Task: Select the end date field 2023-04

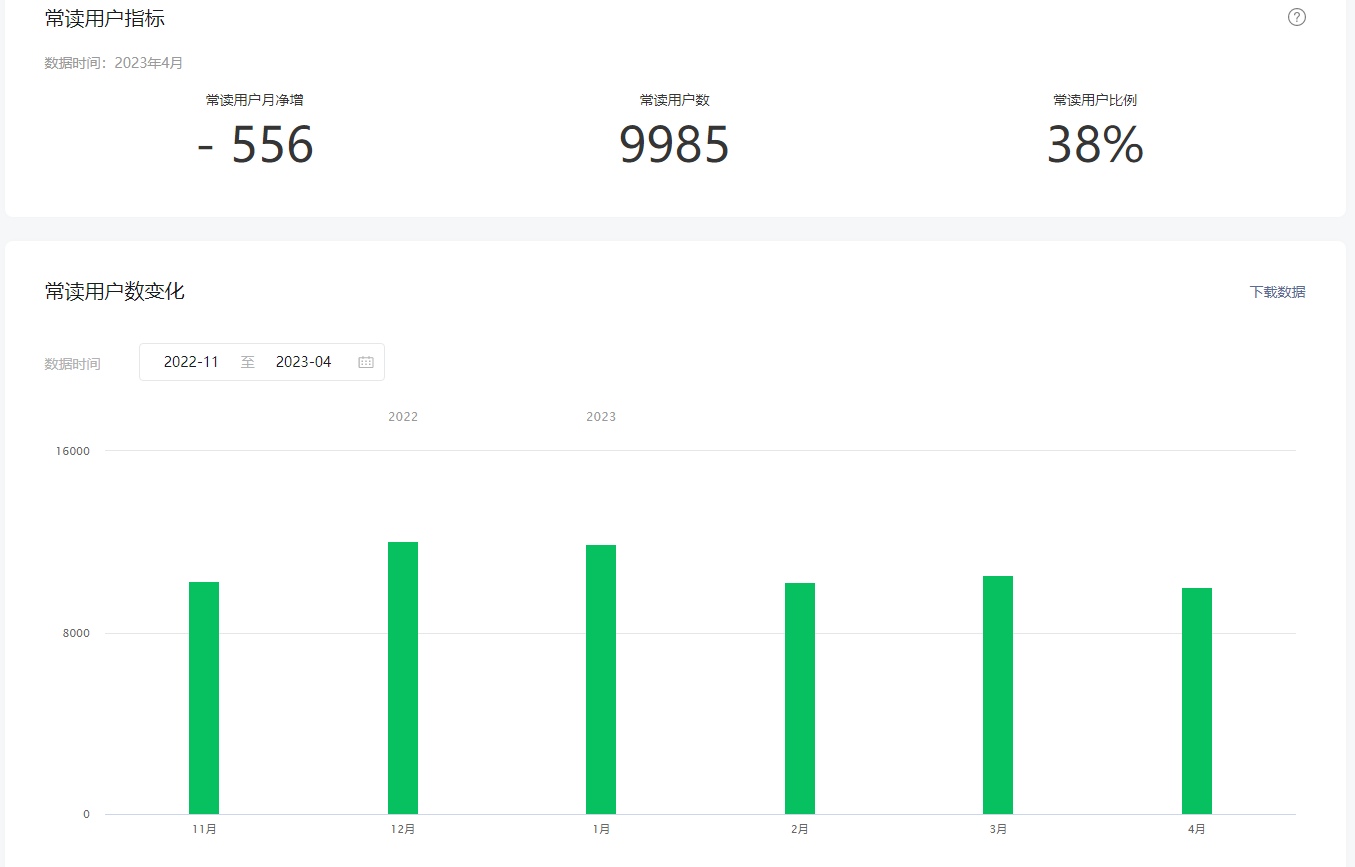Action: [x=303, y=362]
